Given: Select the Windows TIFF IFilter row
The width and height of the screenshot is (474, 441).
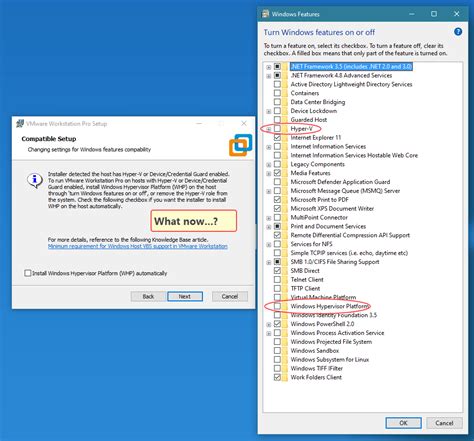Looking at the screenshot, I should [317, 368].
